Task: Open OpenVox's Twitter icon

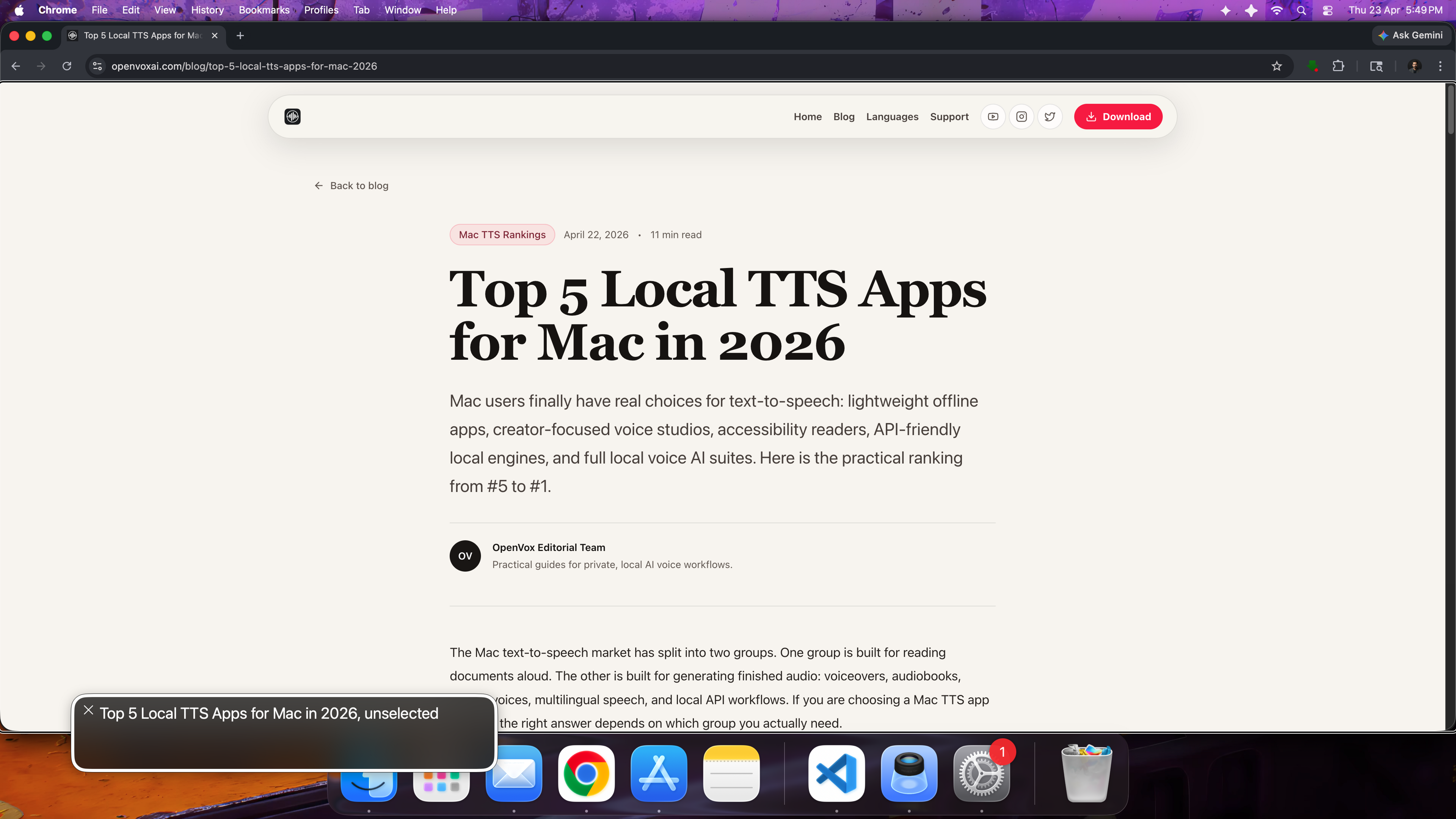Action: (1050, 116)
